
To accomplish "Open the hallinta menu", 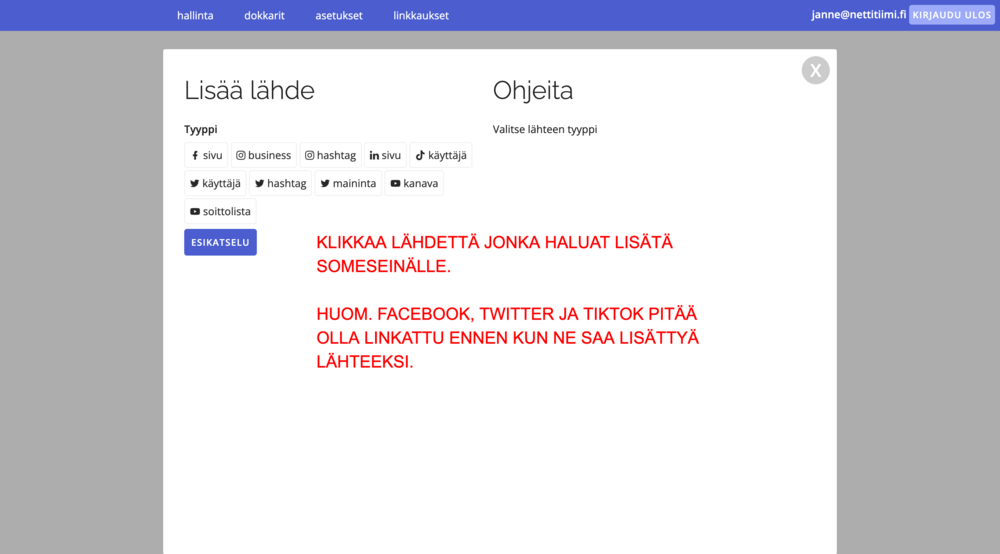I will (x=195, y=15).
